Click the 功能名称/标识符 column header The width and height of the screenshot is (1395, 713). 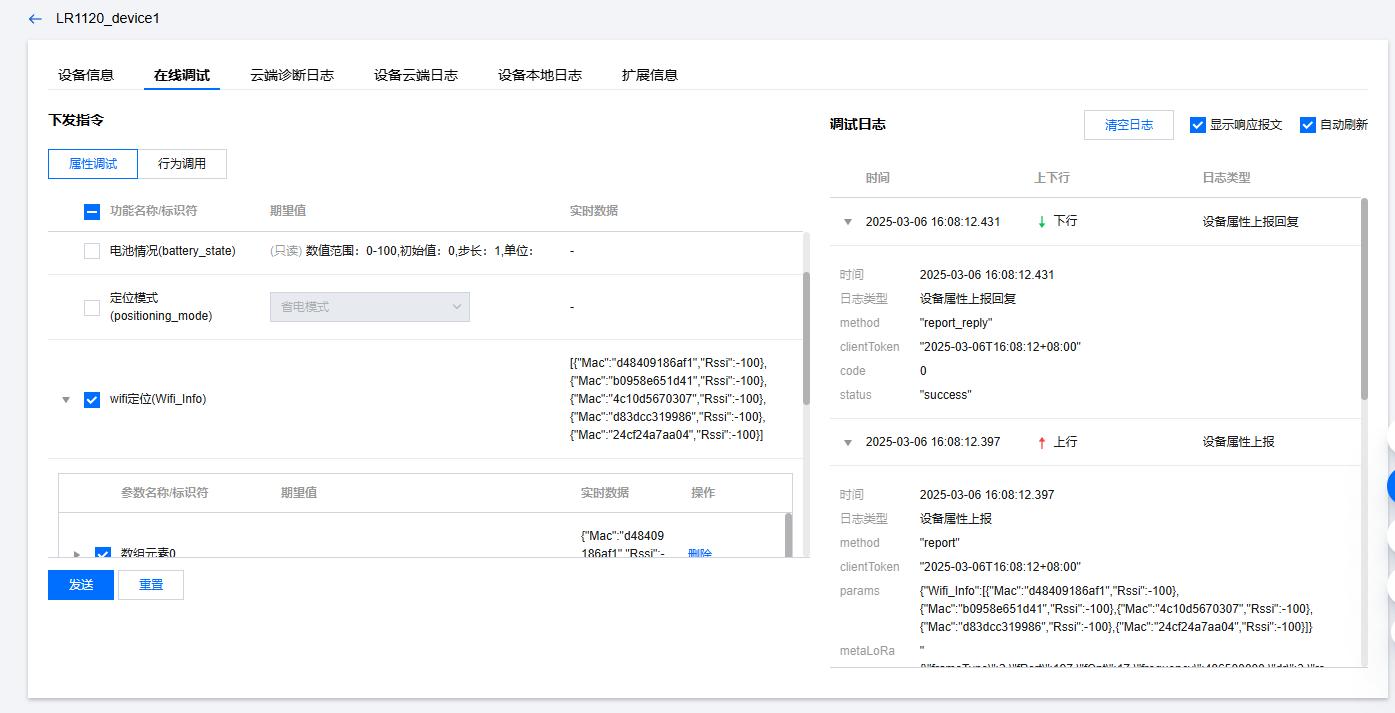(x=153, y=211)
